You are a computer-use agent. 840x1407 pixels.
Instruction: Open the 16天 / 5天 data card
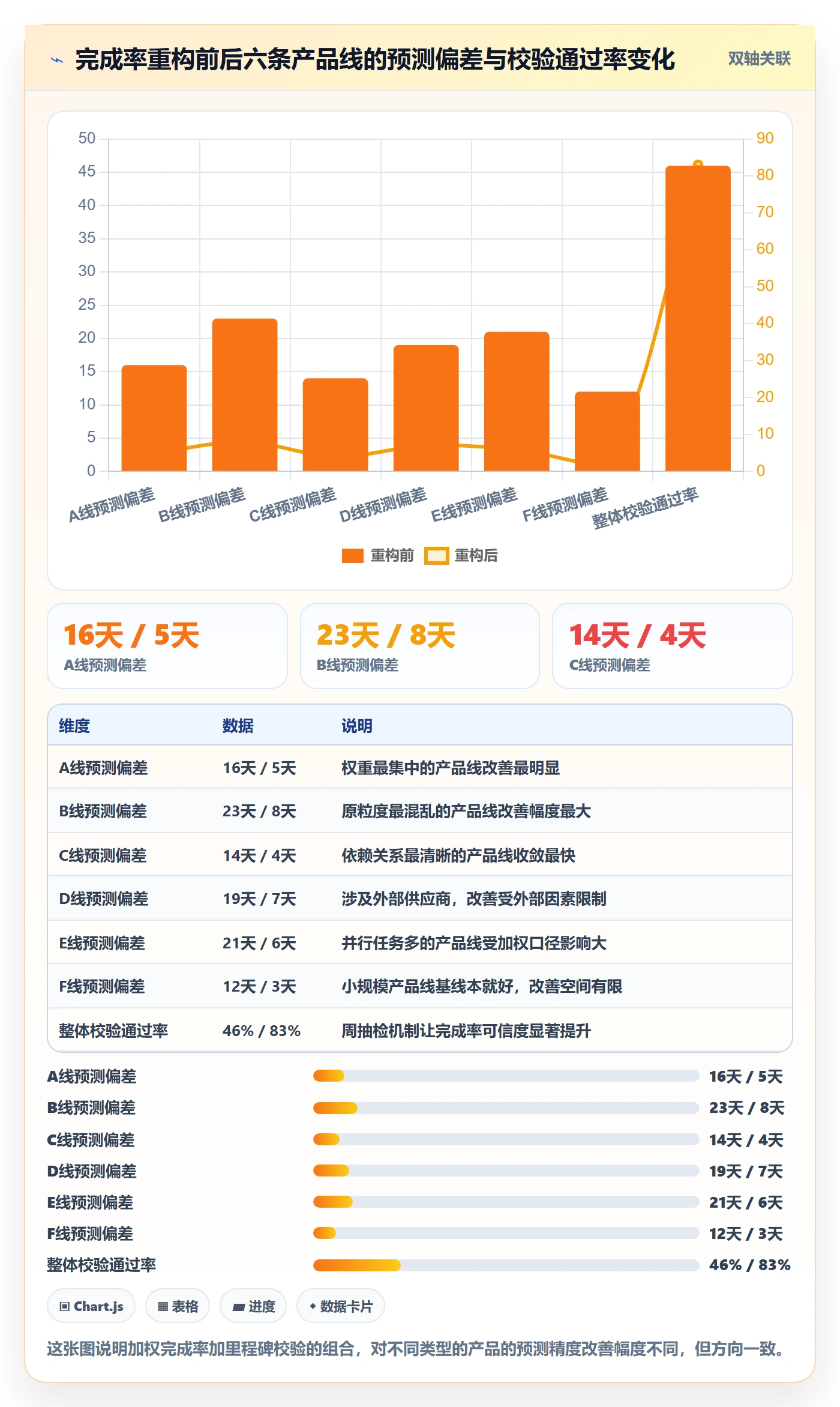167,646
